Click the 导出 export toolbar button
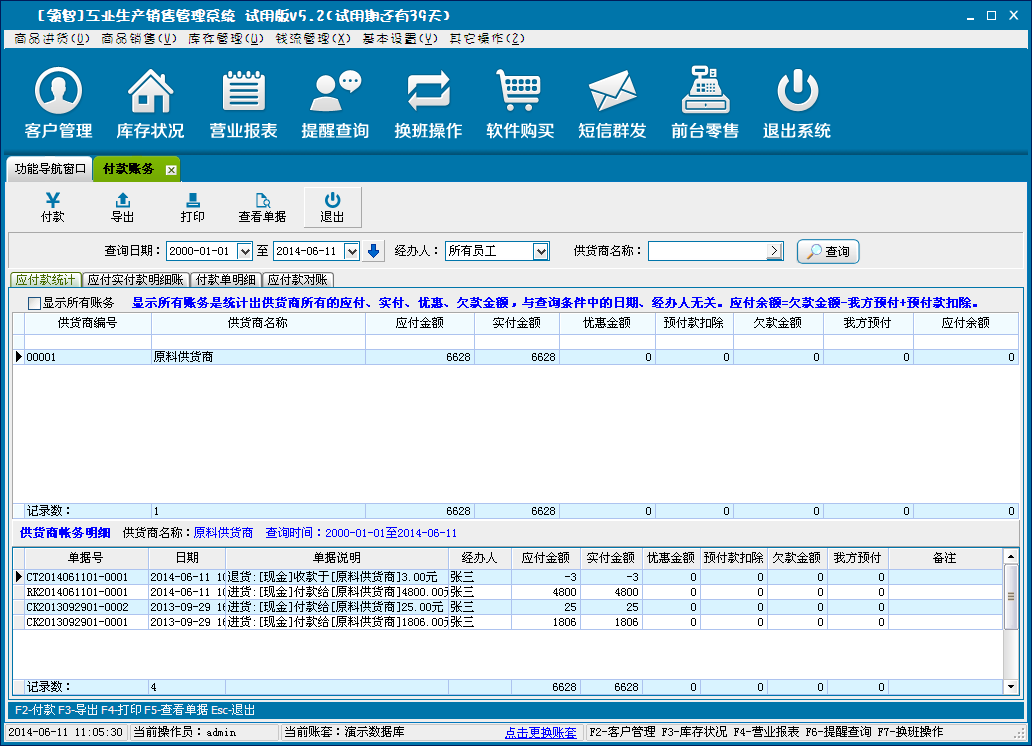The width and height of the screenshot is (1032, 746). point(122,207)
